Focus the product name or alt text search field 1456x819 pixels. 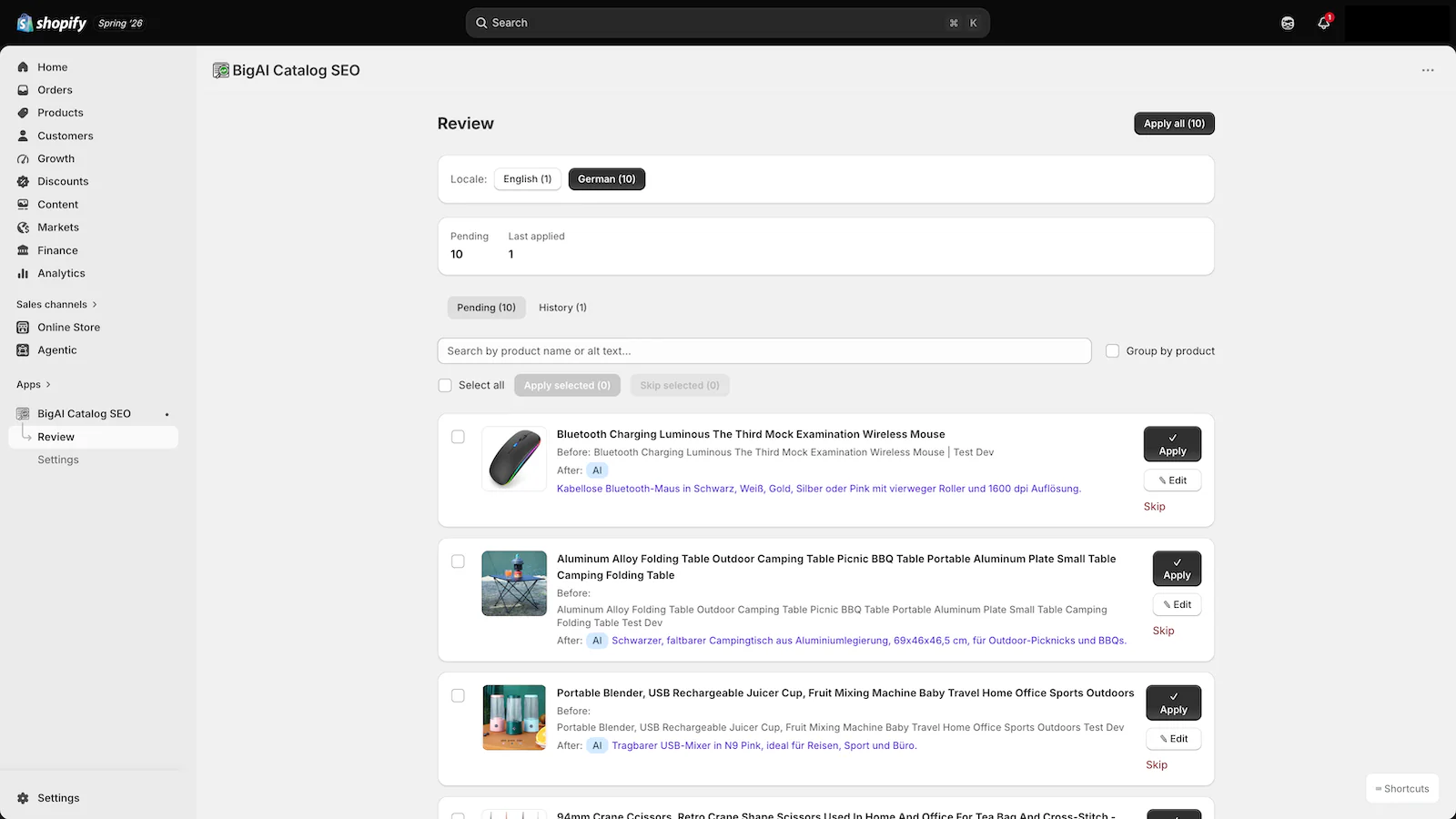click(x=764, y=351)
